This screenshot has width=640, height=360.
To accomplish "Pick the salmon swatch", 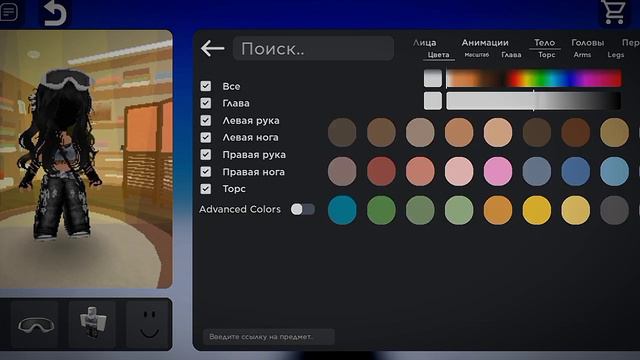I will tap(420, 171).
